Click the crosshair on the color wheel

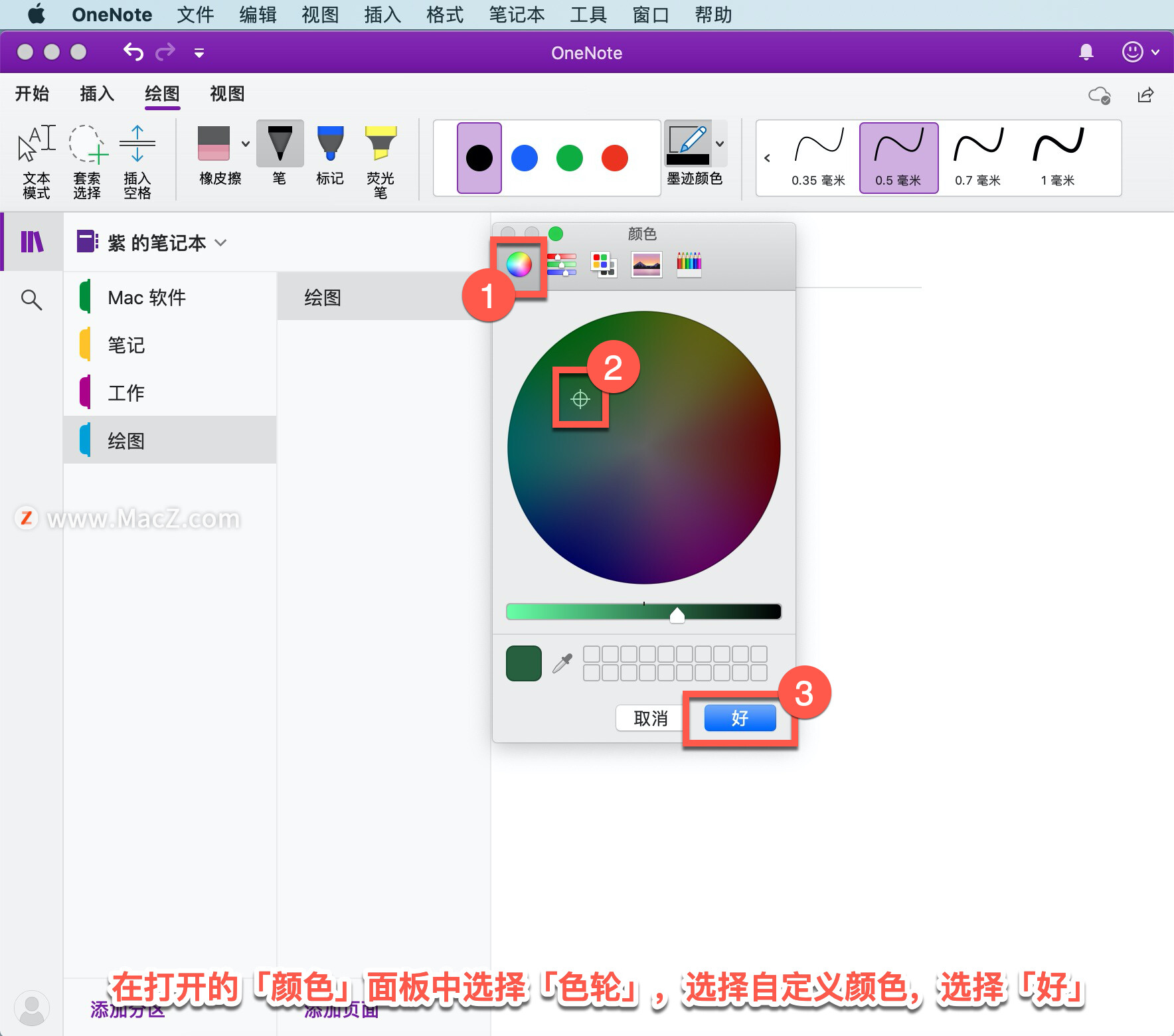[580, 399]
